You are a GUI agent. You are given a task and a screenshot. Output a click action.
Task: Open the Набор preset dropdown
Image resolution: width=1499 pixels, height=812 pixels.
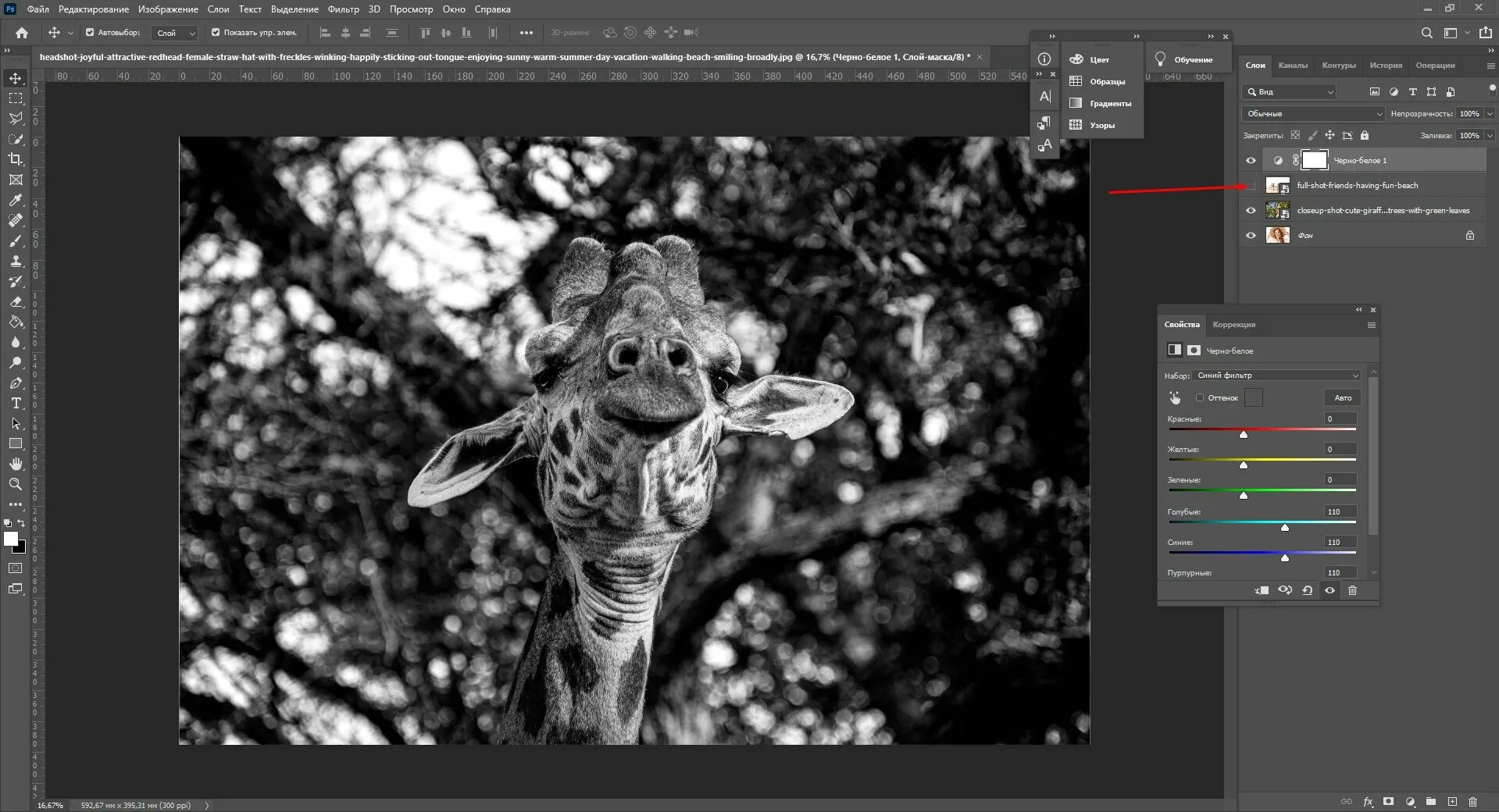(x=1277, y=376)
